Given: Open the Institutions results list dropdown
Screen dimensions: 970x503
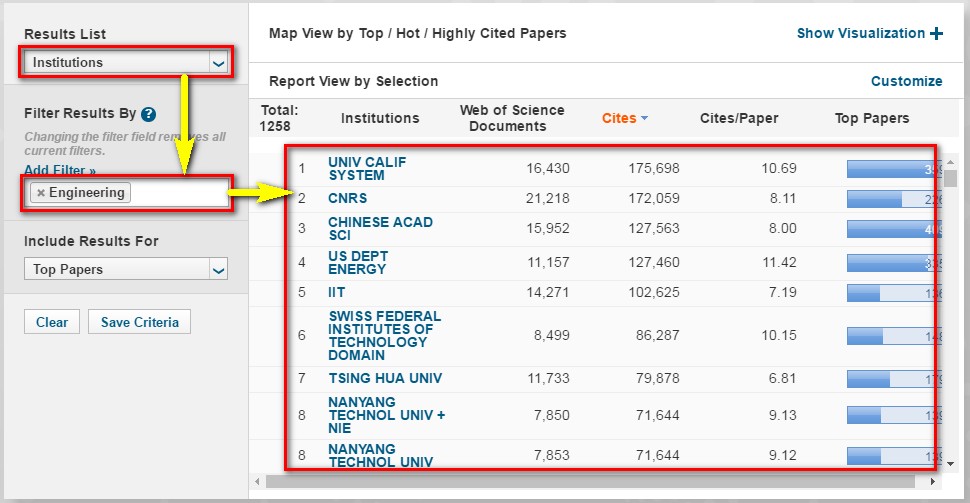Looking at the screenshot, I should click(126, 62).
